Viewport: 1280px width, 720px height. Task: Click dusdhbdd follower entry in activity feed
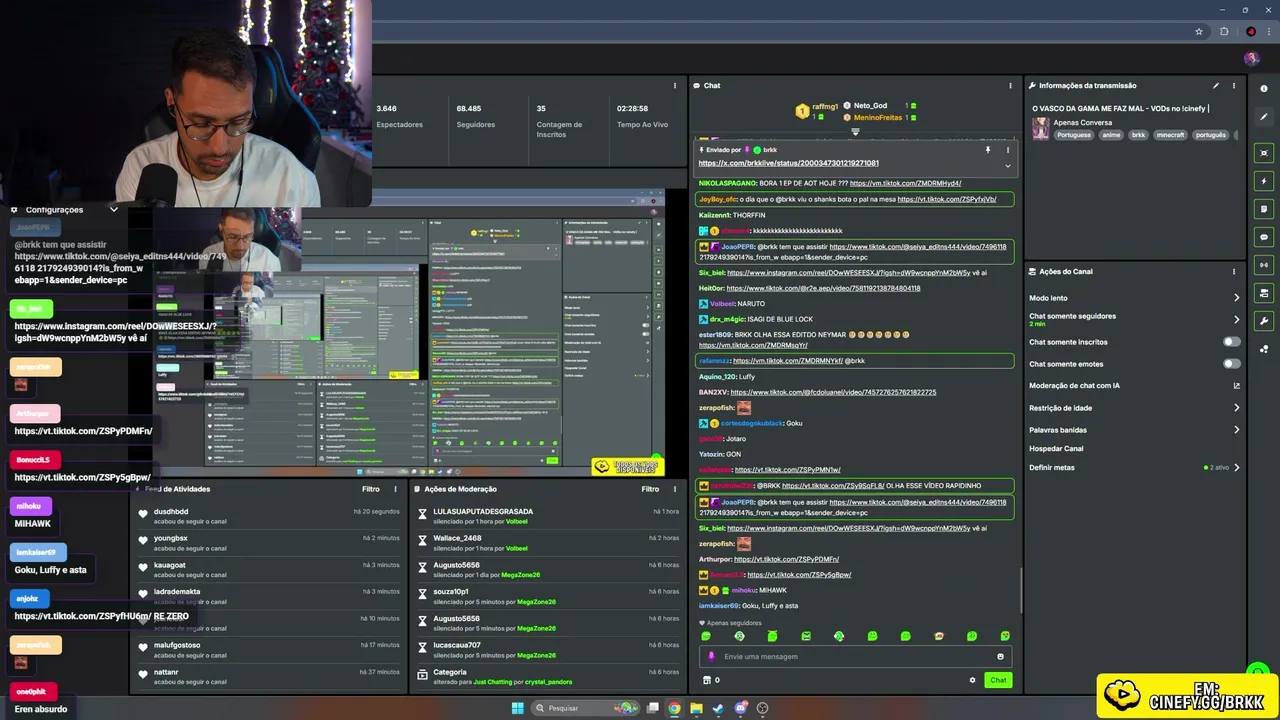coord(270,515)
